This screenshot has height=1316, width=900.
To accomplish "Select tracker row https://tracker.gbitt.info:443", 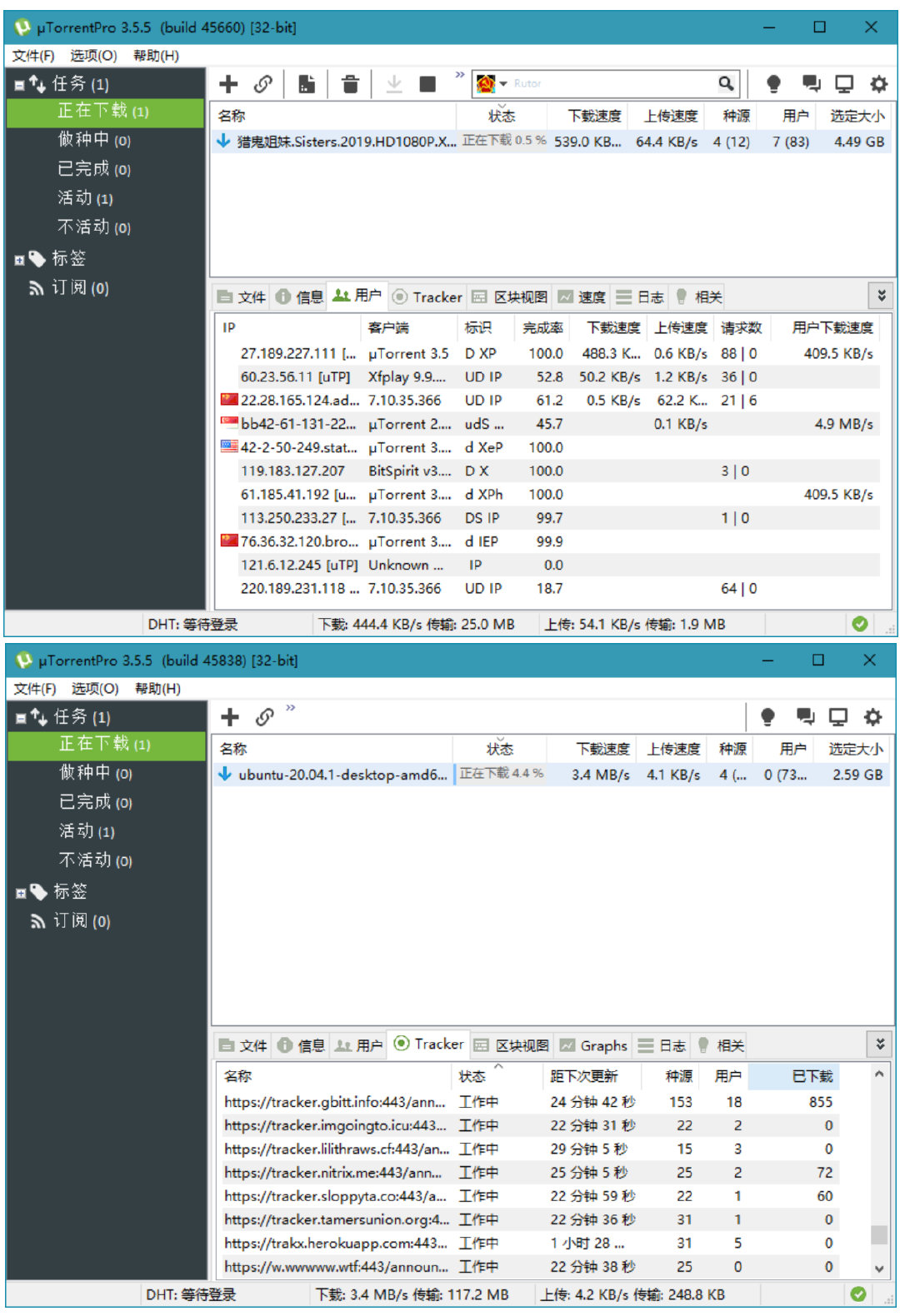I will 544,1102.
